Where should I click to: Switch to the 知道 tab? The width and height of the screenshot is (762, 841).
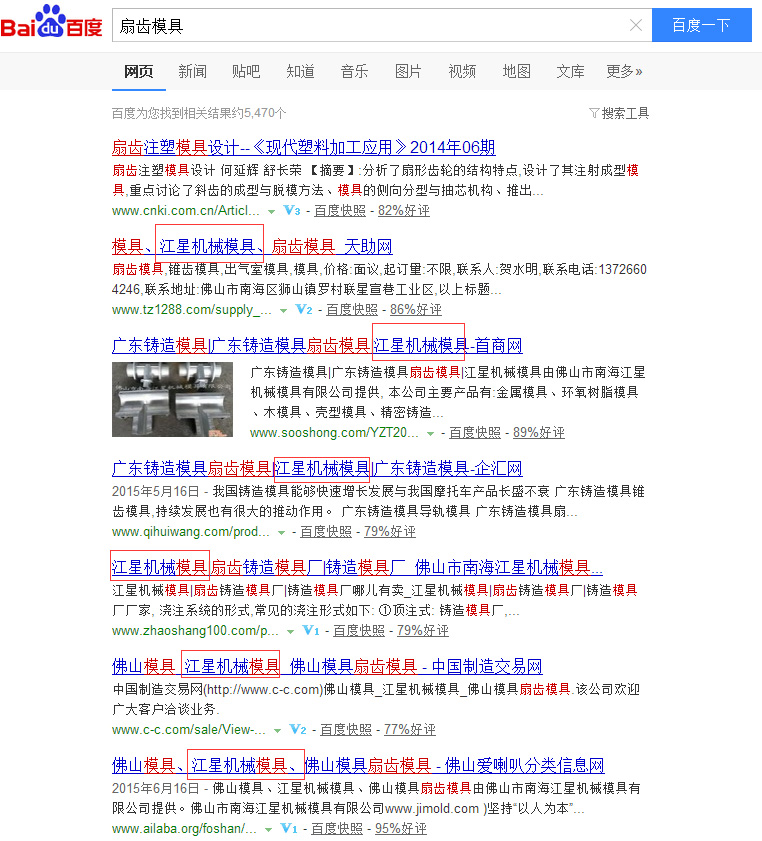(x=300, y=71)
